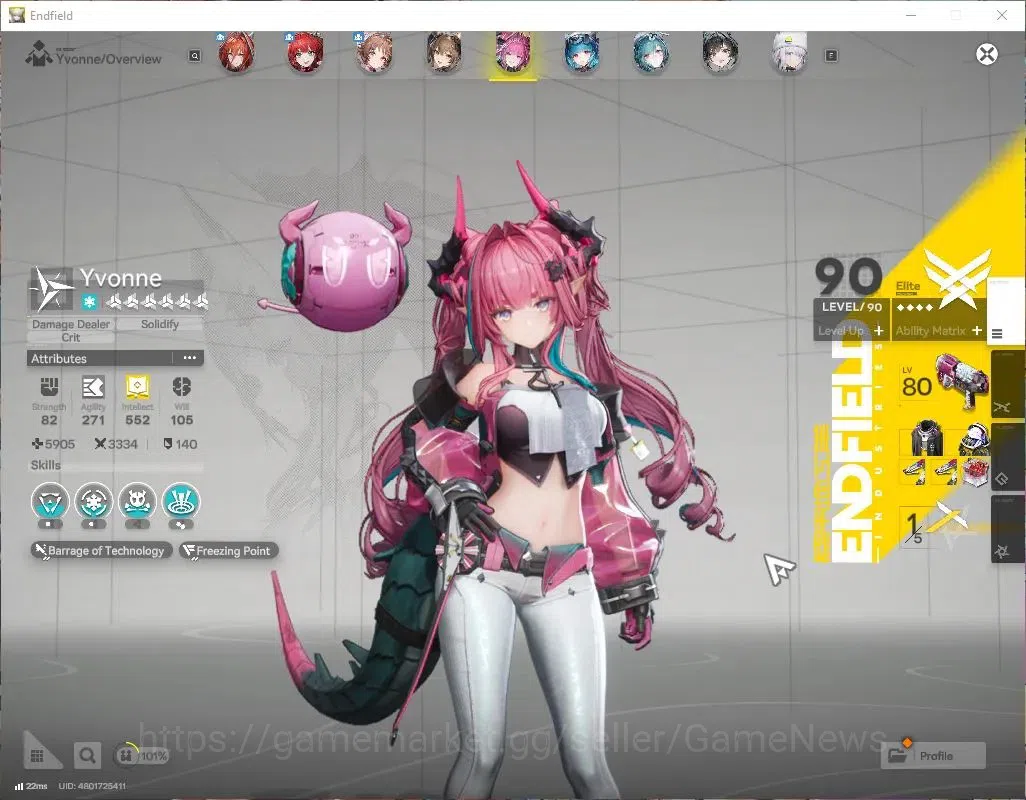Click the 101% progress indicator
The height and width of the screenshot is (800, 1026).
142,756
